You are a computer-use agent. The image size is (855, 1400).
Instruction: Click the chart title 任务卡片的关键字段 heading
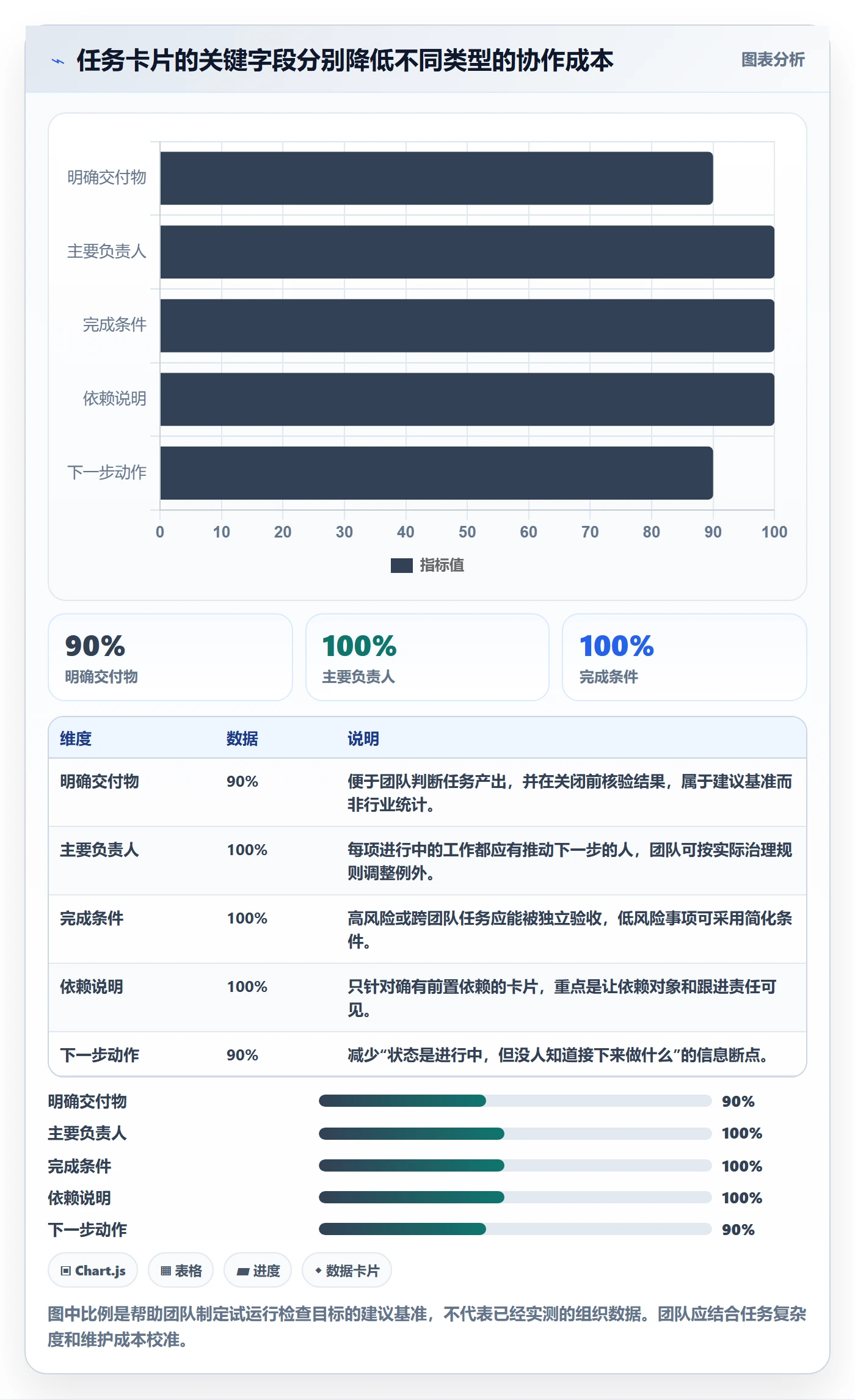coord(345,60)
